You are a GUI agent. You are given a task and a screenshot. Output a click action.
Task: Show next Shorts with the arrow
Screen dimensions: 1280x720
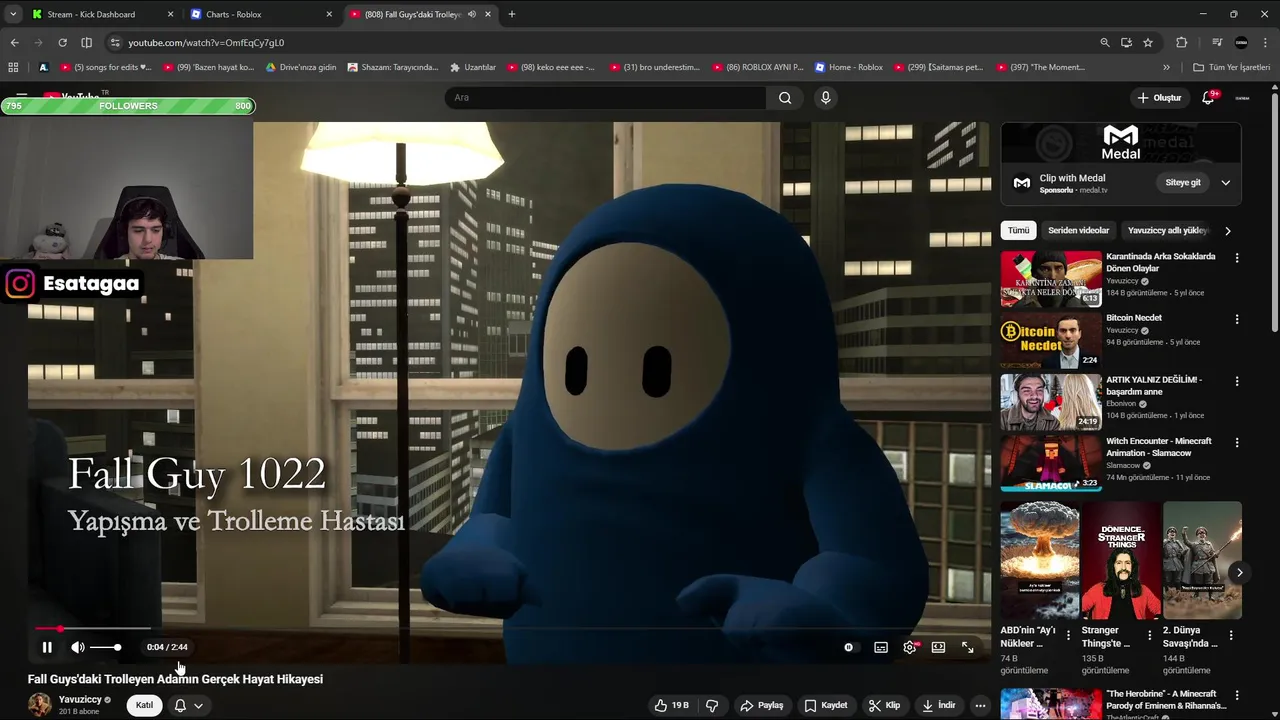(x=1239, y=573)
